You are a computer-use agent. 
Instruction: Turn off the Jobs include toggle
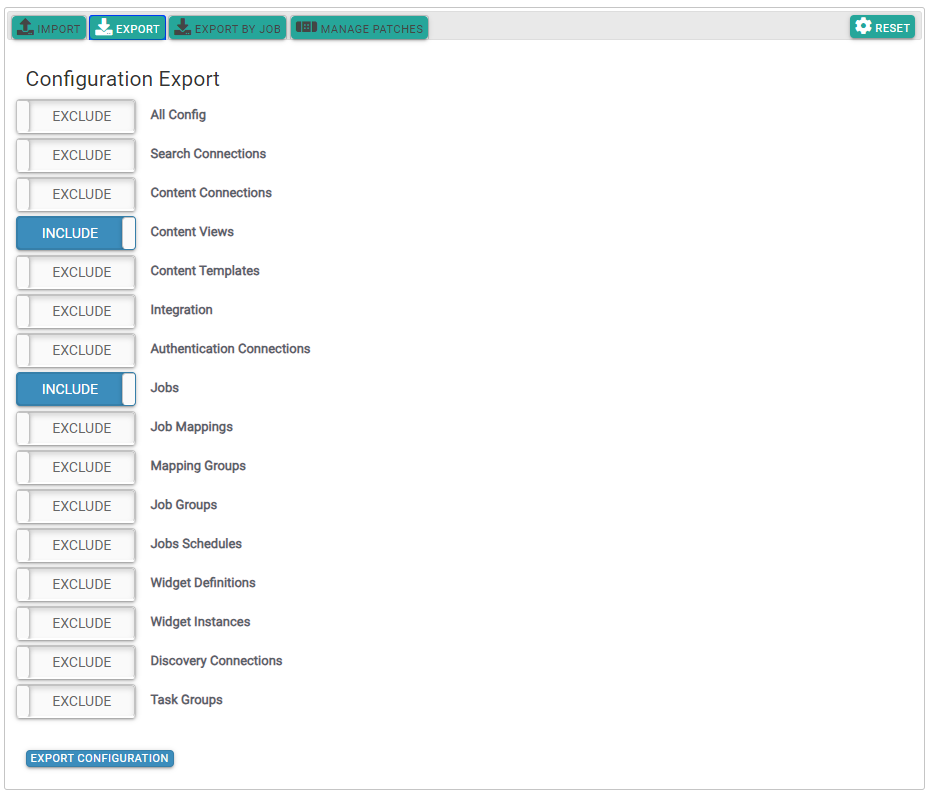(x=76, y=389)
